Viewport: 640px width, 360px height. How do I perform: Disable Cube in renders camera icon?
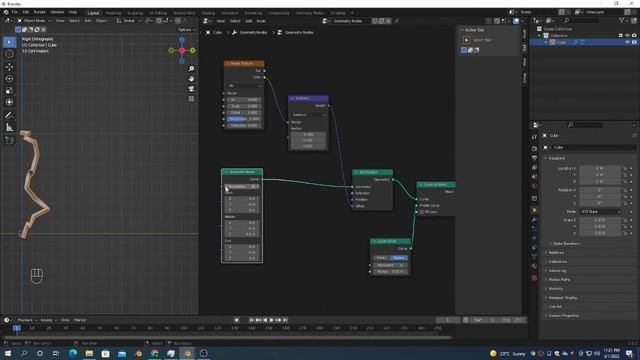coord(634,42)
